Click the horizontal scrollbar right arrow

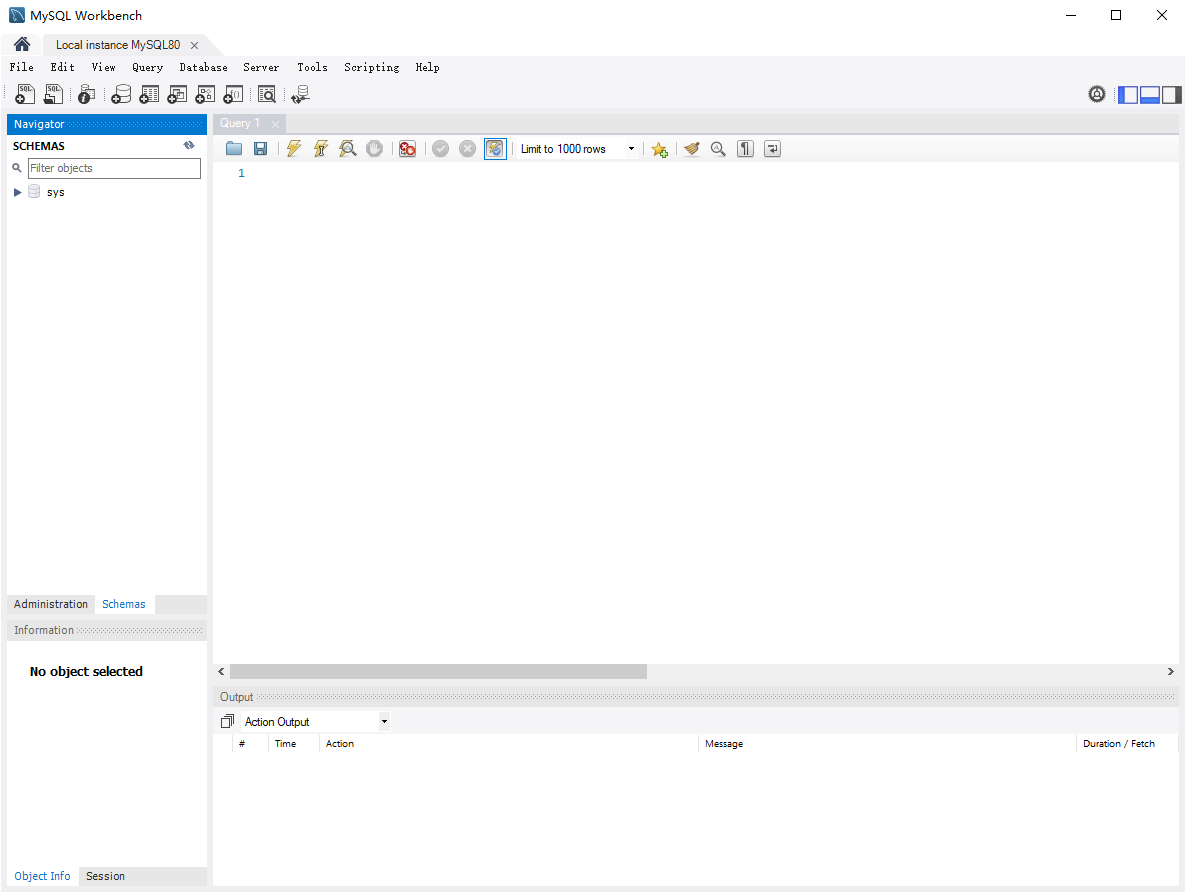coord(1170,671)
